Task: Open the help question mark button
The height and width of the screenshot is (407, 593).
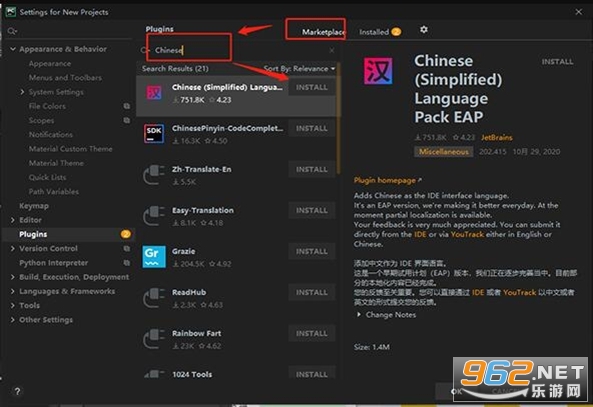Action: click(17, 391)
